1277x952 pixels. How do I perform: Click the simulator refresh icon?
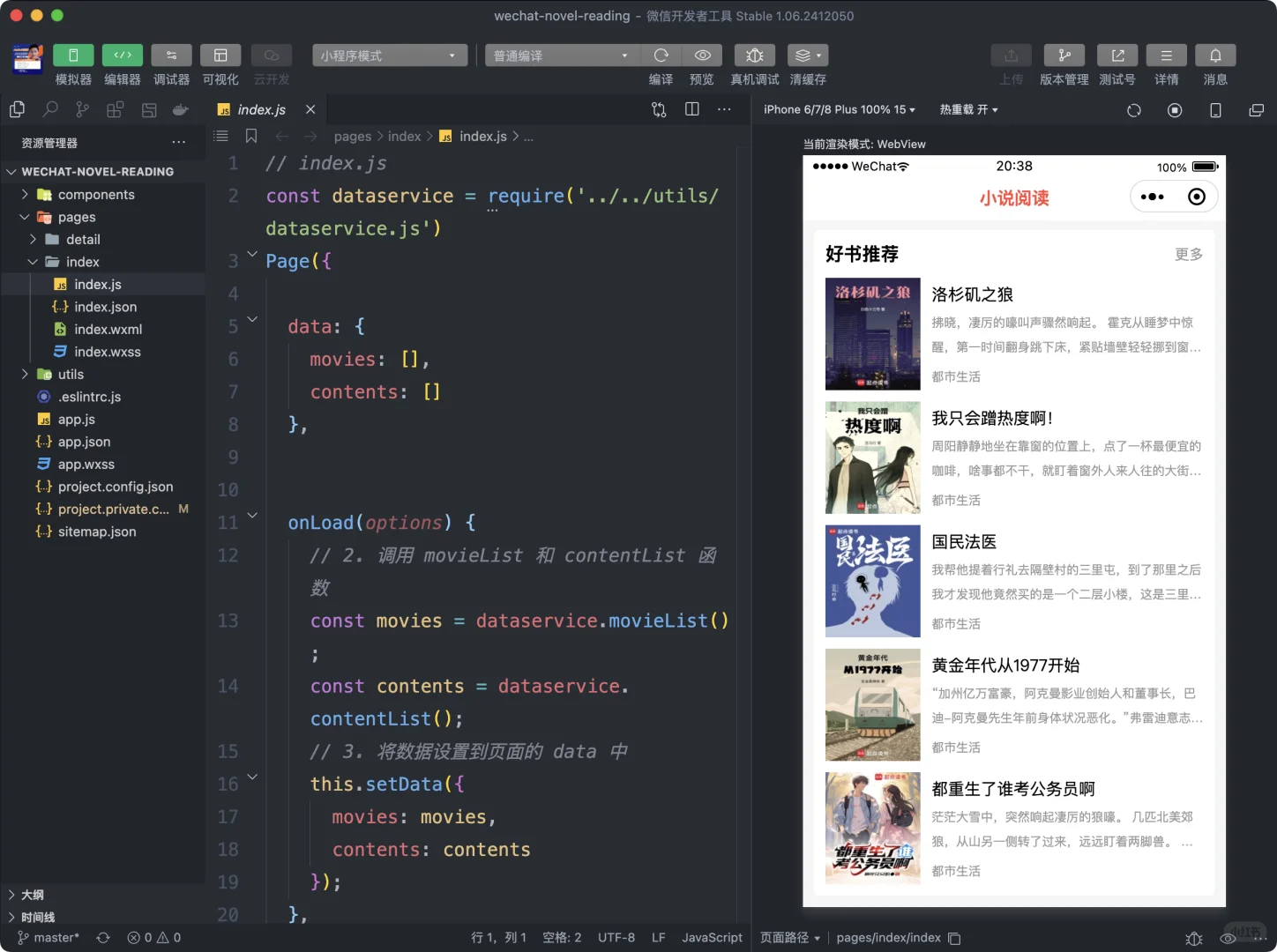click(x=1134, y=110)
